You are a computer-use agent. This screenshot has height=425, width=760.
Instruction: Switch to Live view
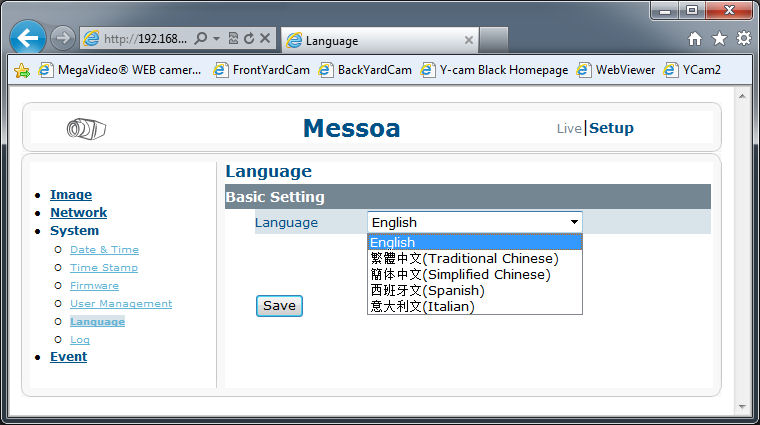pos(569,128)
